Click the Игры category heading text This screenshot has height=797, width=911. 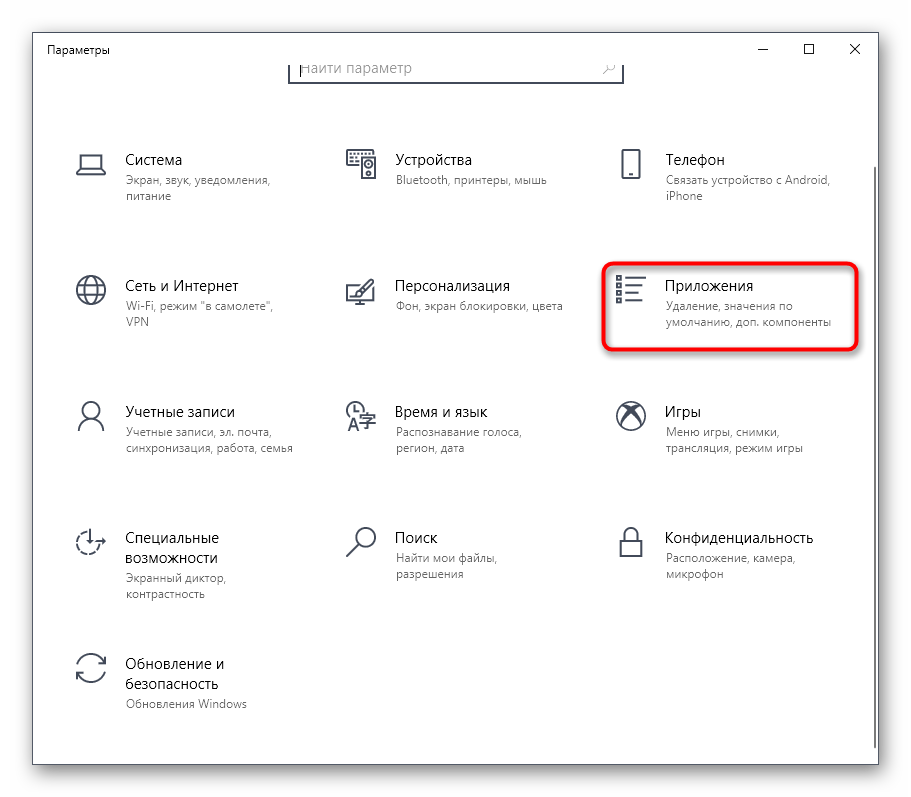point(682,412)
